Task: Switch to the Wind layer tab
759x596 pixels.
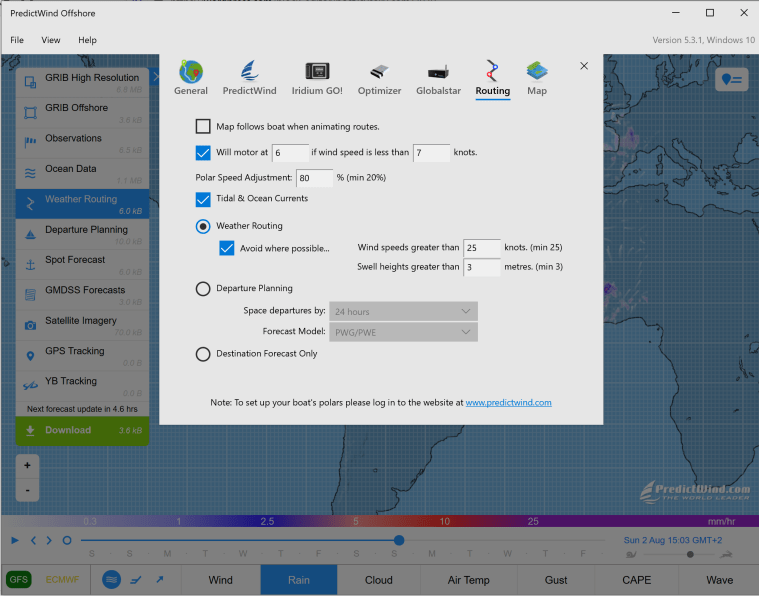Action: point(220,580)
